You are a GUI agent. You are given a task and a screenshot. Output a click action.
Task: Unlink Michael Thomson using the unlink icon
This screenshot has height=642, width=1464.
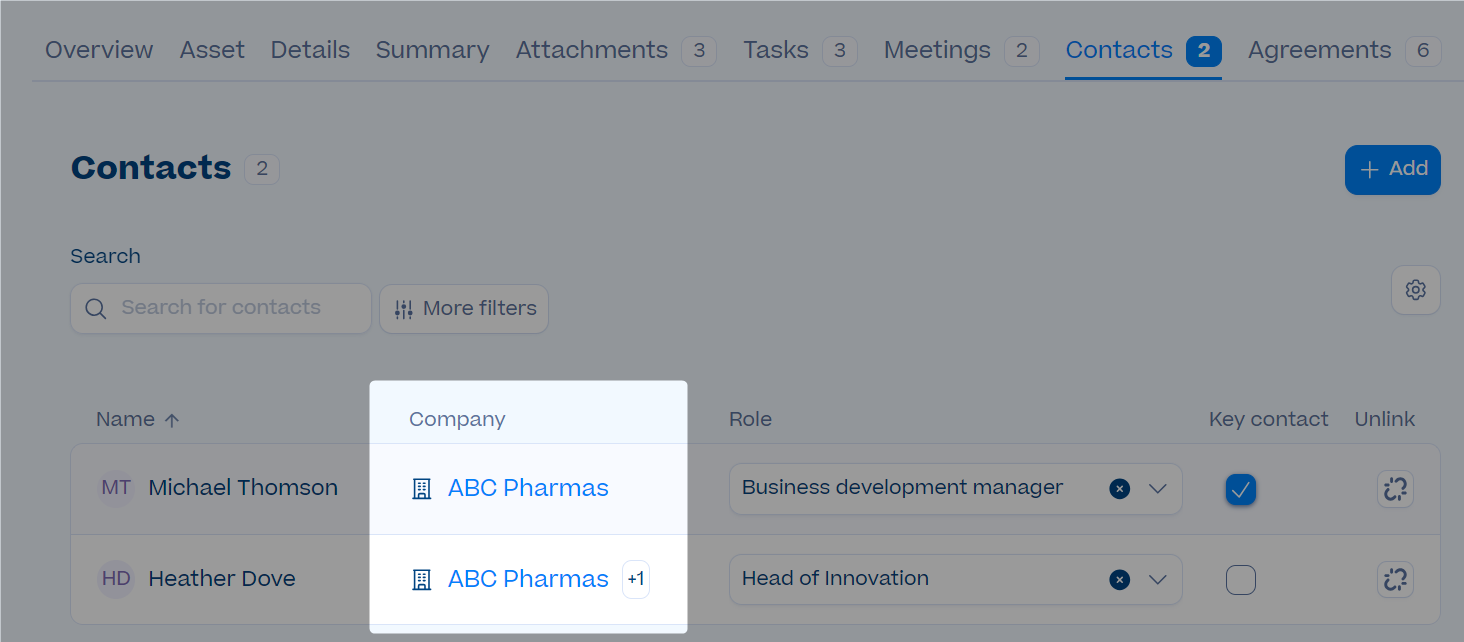1395,489
